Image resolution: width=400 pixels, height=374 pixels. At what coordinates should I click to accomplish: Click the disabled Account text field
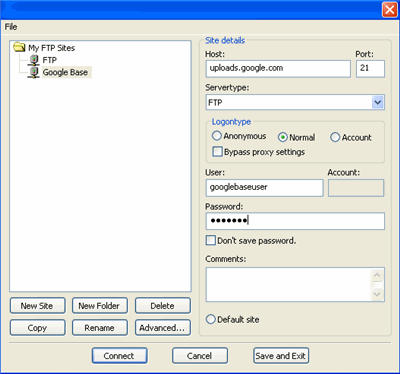356,188
